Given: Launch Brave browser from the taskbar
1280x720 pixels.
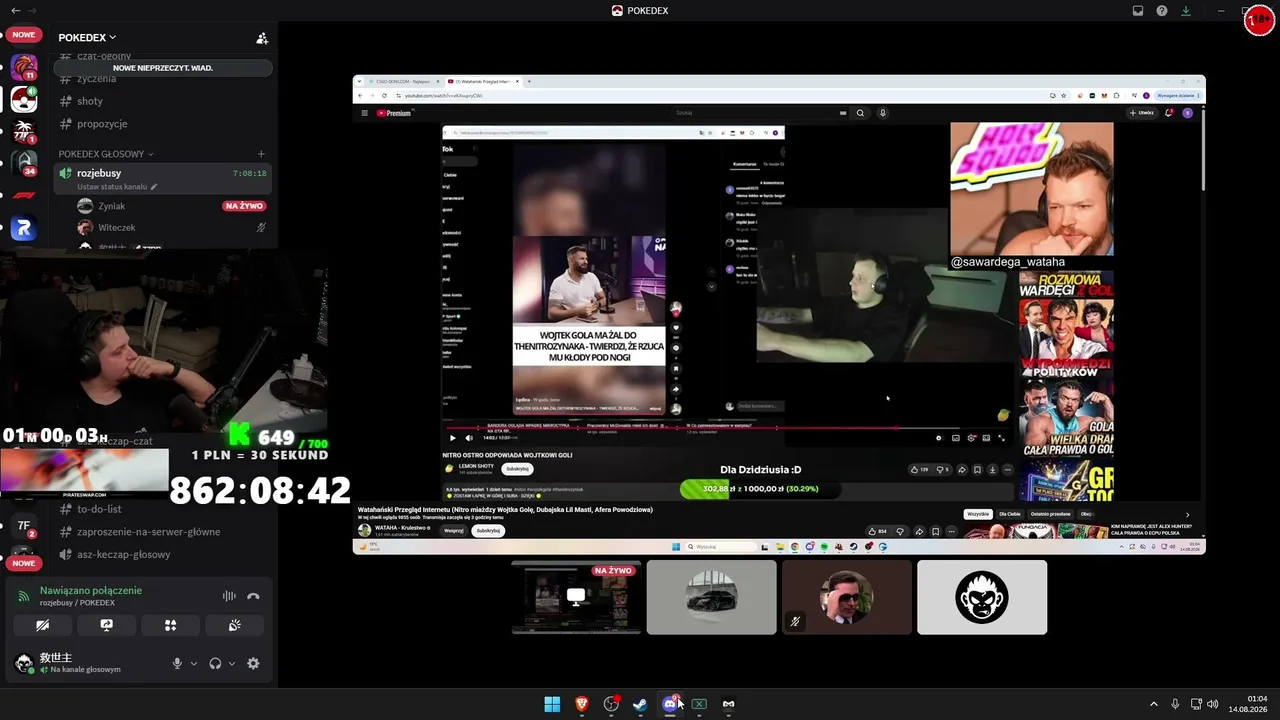Looking at the screenshot, I should [x=582, y=704].
